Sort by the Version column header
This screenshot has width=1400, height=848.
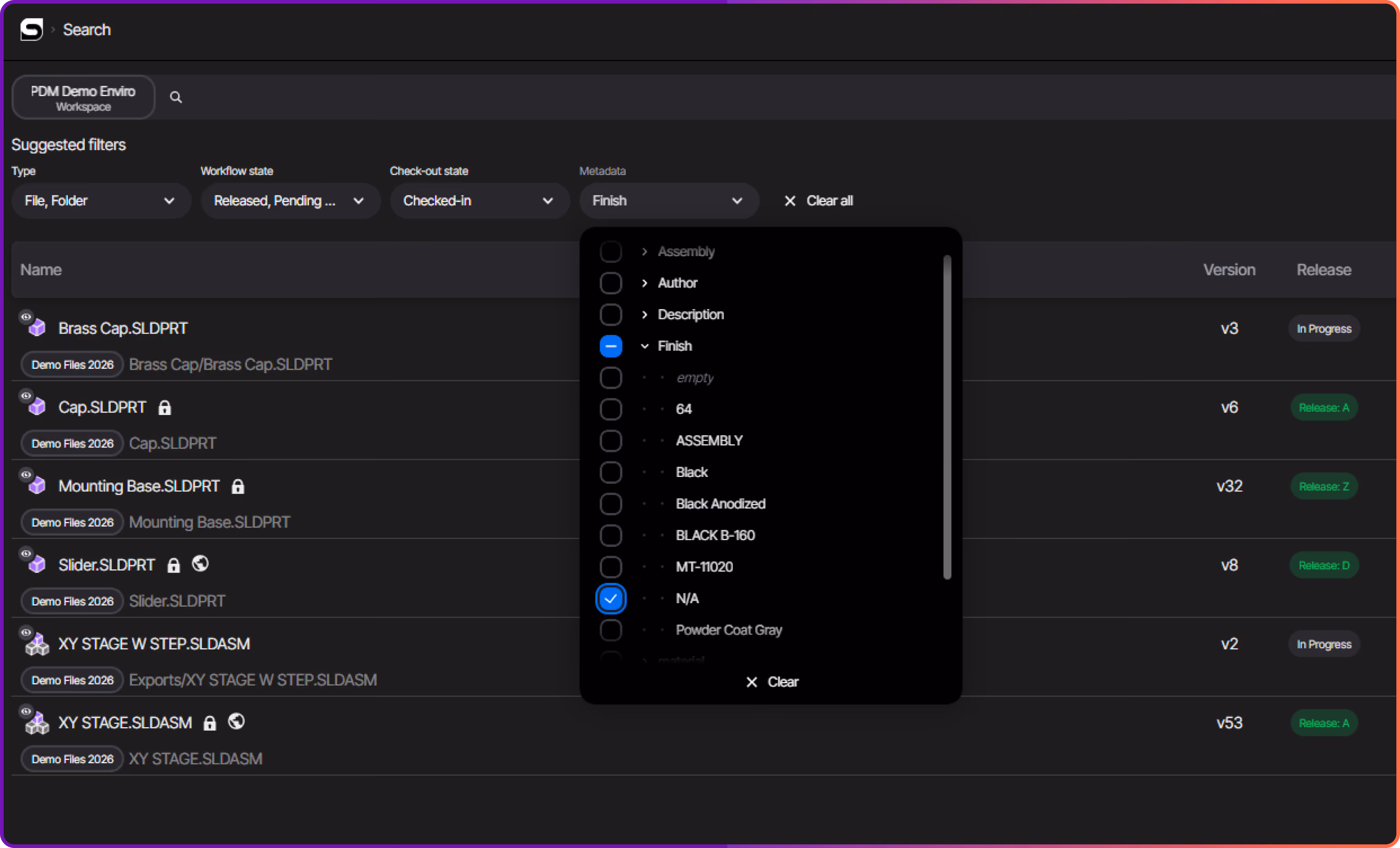pos(1229,269)
